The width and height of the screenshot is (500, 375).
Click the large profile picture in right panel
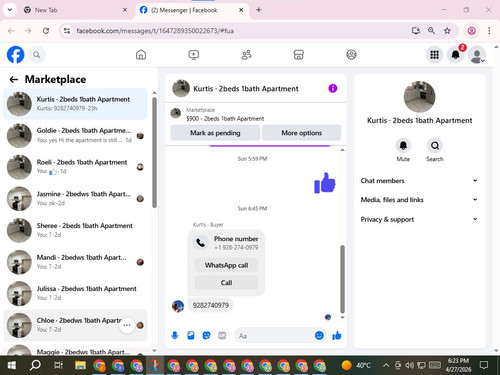coord(419,97)
